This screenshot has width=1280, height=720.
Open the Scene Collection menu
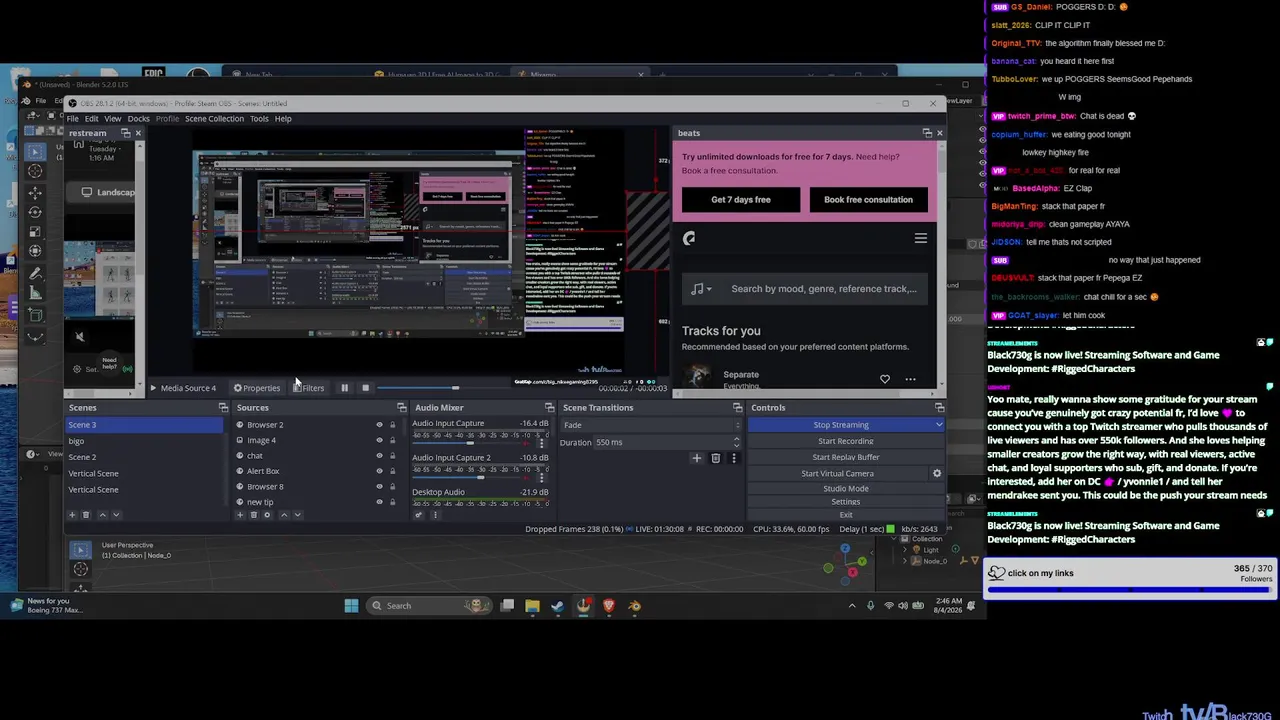(x=214, y=119)
